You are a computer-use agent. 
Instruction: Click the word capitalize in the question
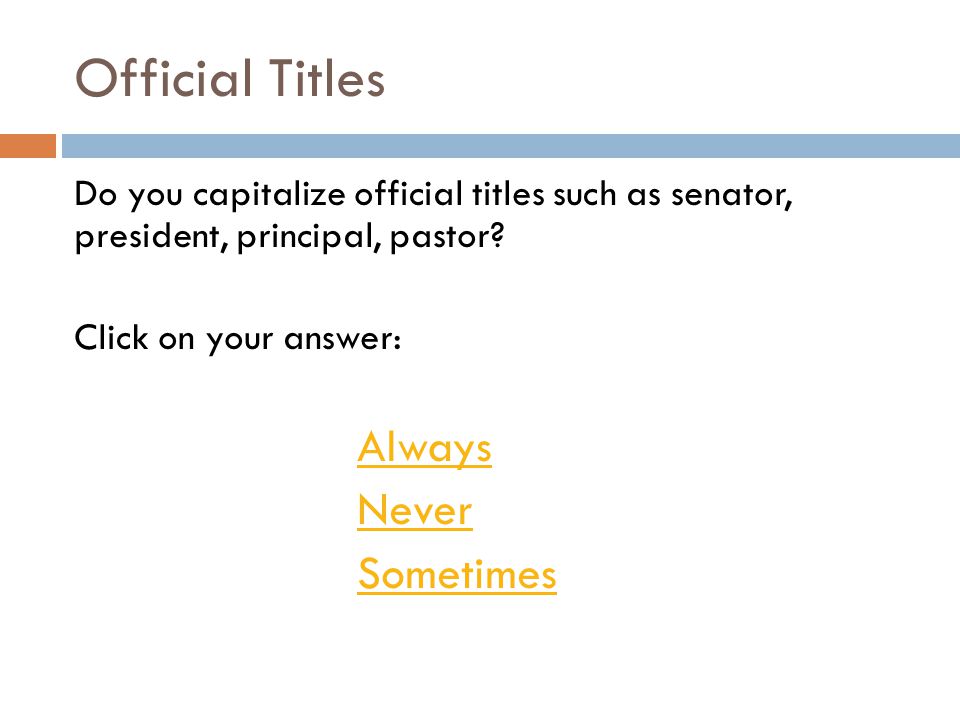click(269, 196)
